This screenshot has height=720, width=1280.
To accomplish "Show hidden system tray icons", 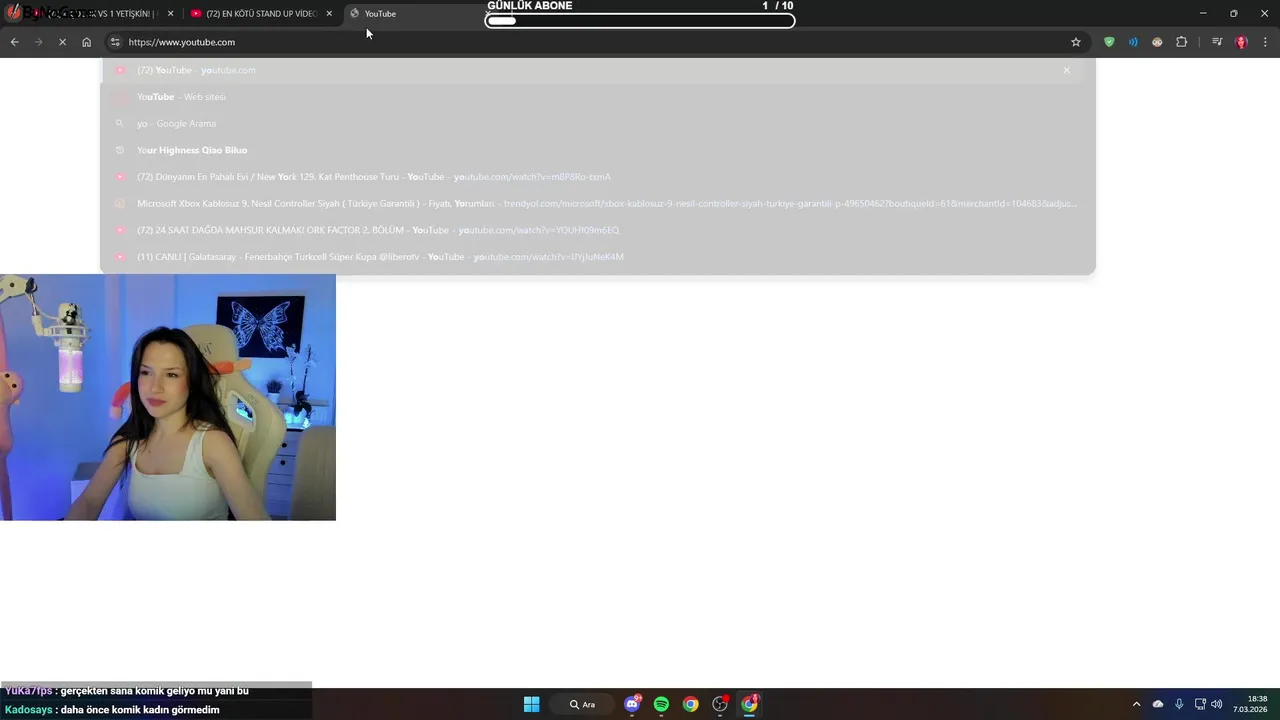I will click(x=1136, y=704).
